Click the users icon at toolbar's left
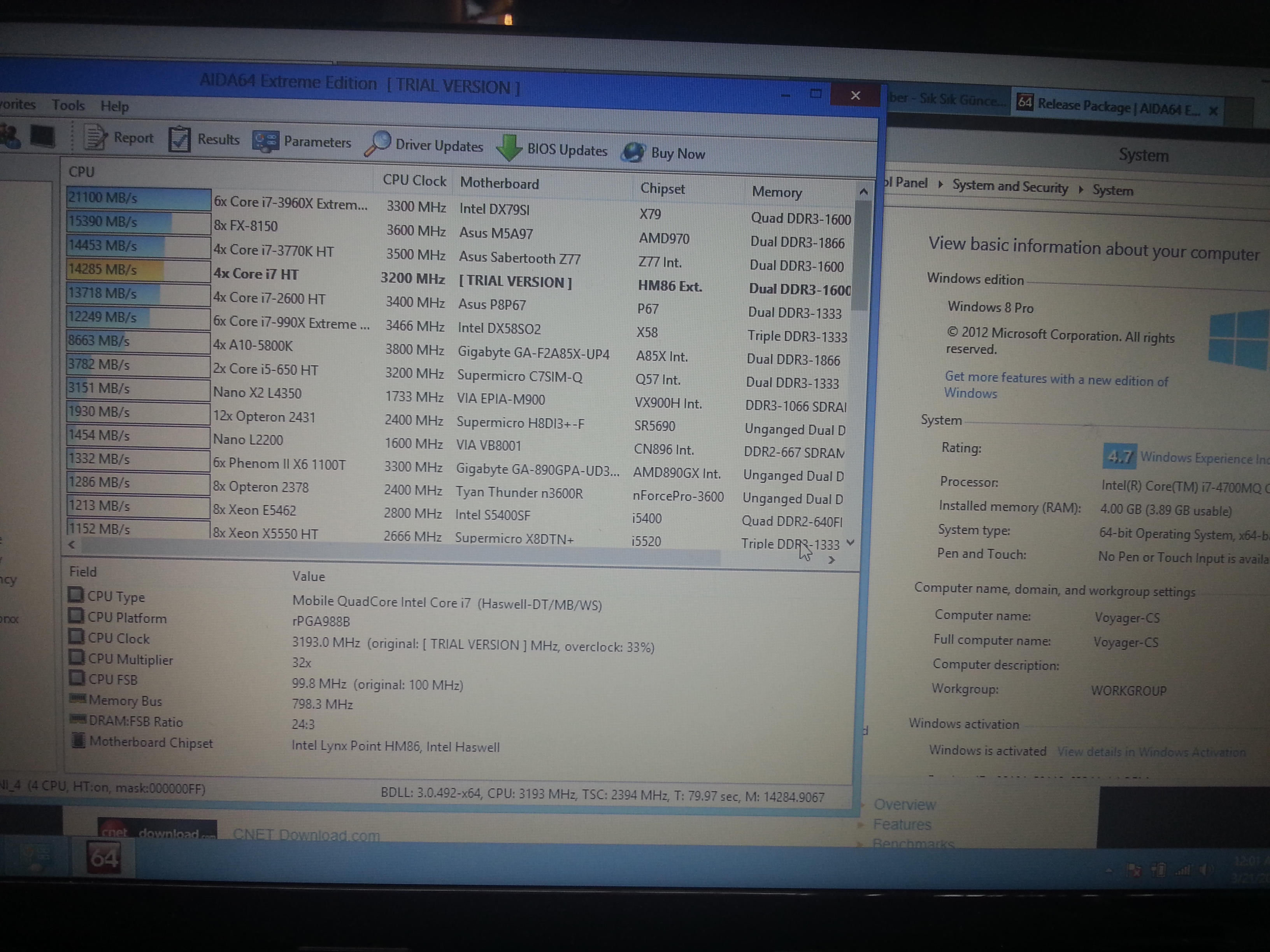Image resolution: width=1270 pixels, height=952 pixels. 10,136
